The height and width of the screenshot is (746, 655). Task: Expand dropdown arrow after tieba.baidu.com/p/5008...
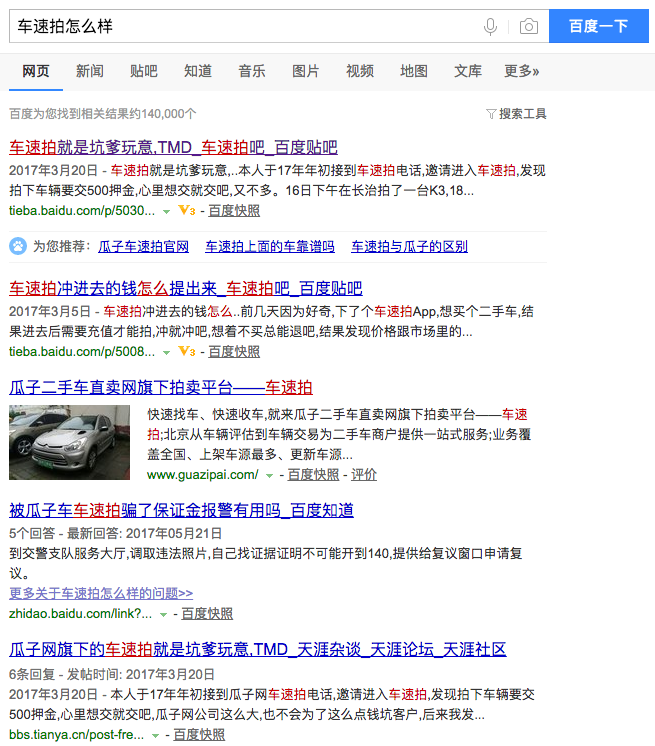(166, 353)
